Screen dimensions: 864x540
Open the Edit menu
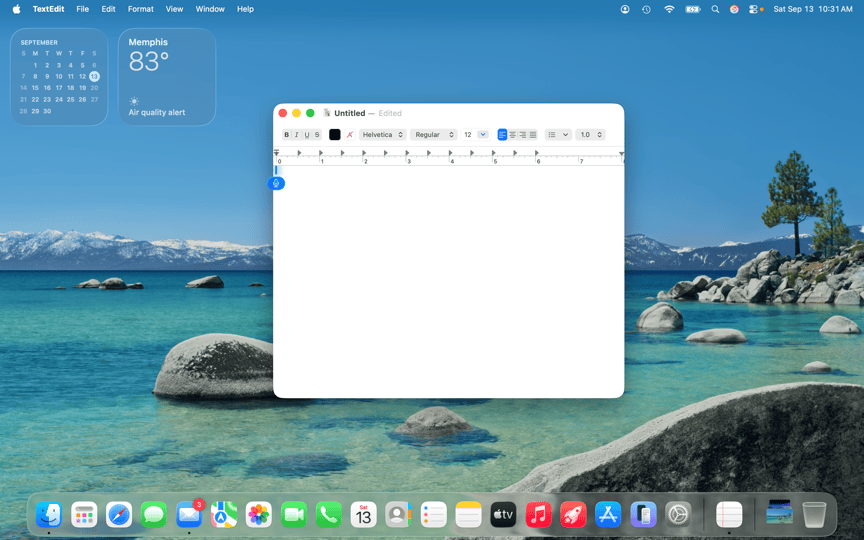tap(109, 9)
